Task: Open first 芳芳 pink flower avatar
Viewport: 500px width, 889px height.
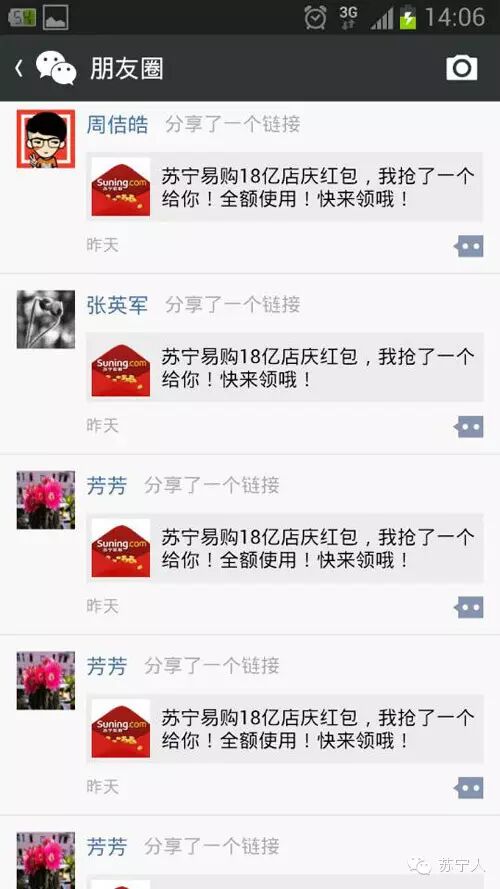Action: (46, 499)
